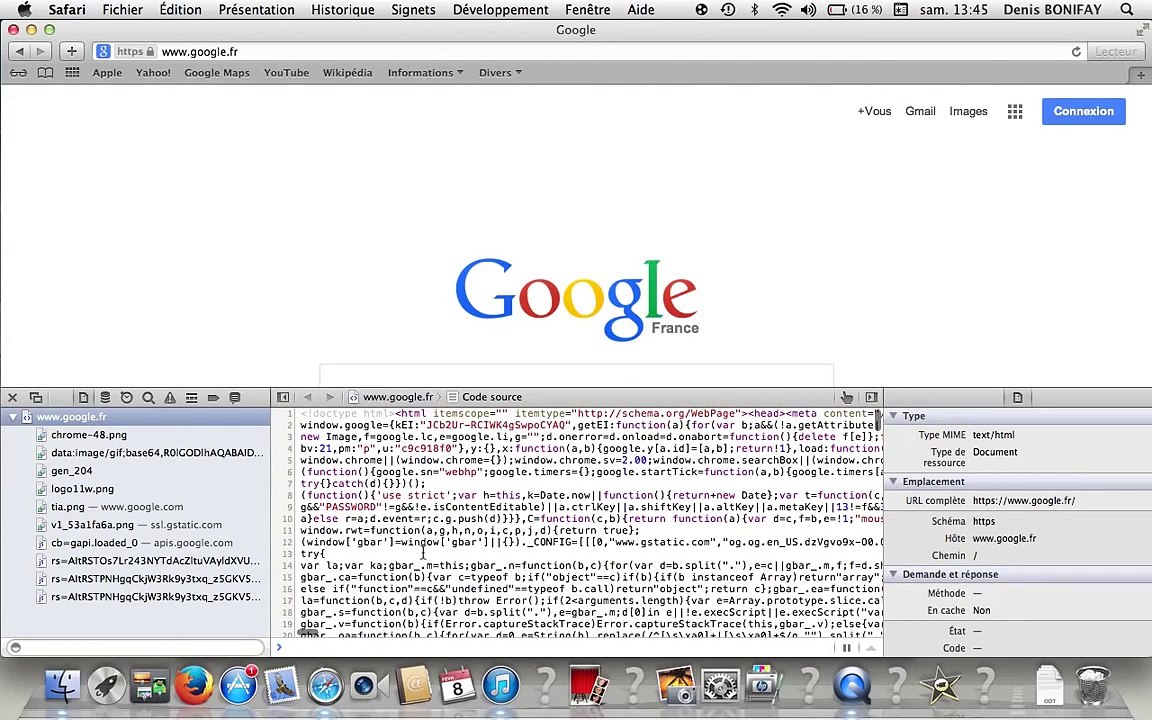Open Gmail link on Google page
1152x720 pixels.
[920, 111]
